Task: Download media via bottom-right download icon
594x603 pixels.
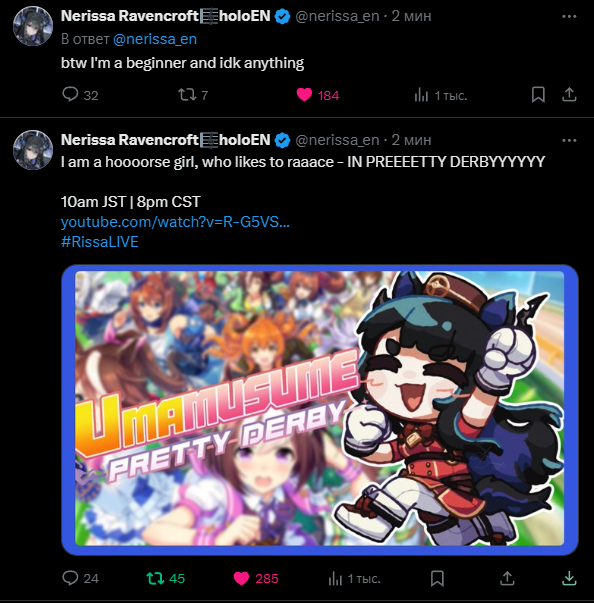Action: pyautogui.click(x=569, y=578)
